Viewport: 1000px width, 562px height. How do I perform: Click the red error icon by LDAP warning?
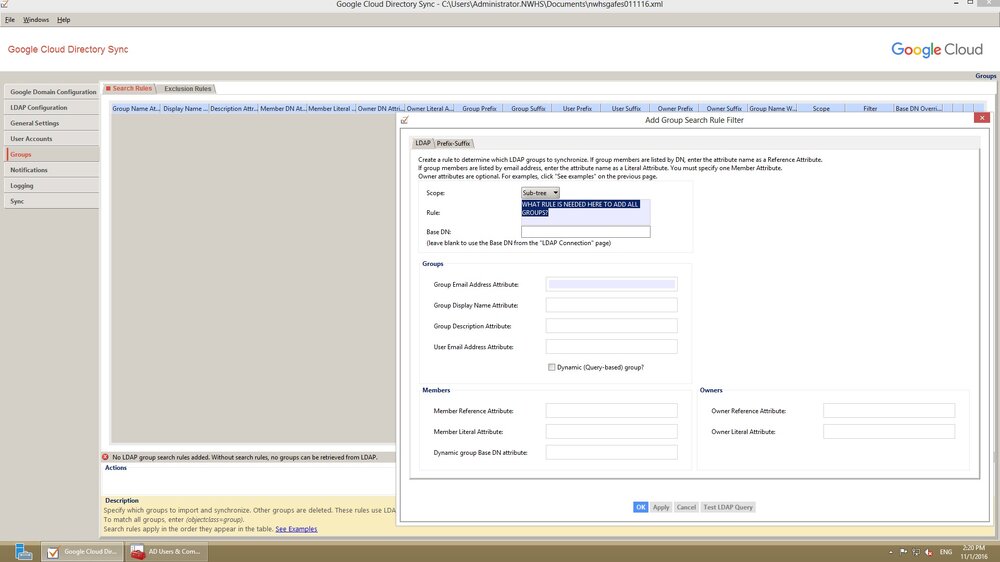pos(106,457)
